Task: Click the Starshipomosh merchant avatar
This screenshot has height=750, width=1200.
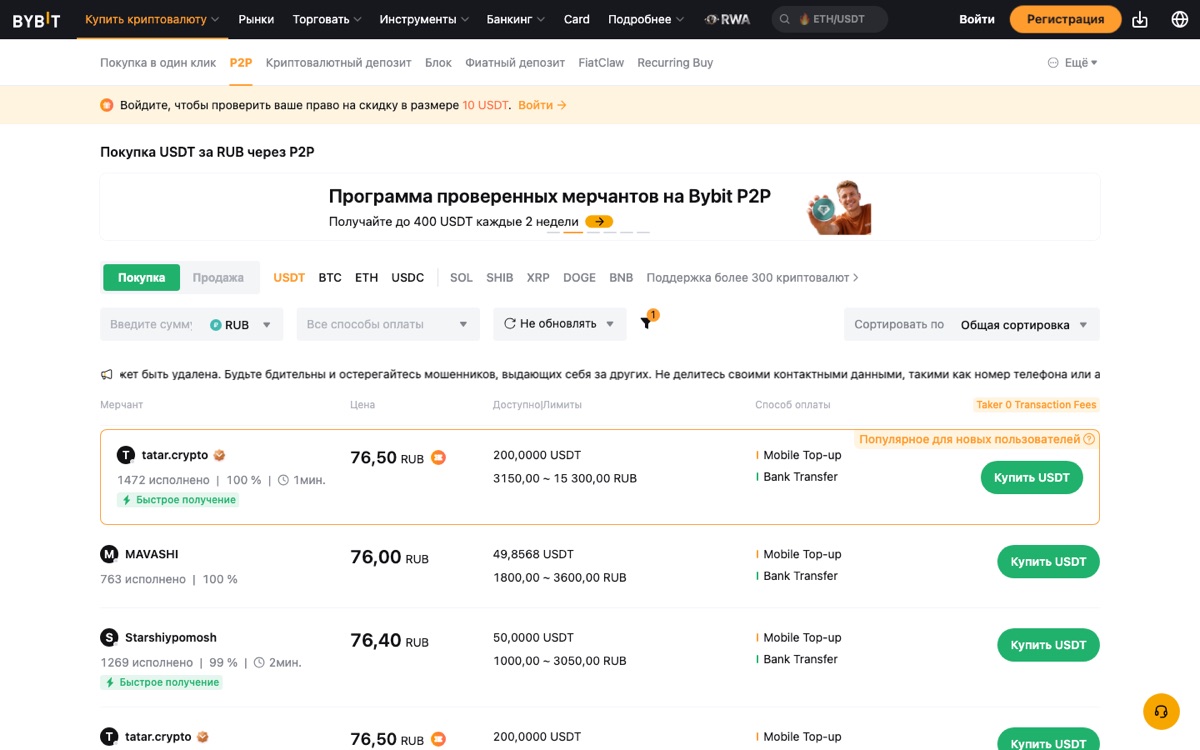Action: pos(109,637)
